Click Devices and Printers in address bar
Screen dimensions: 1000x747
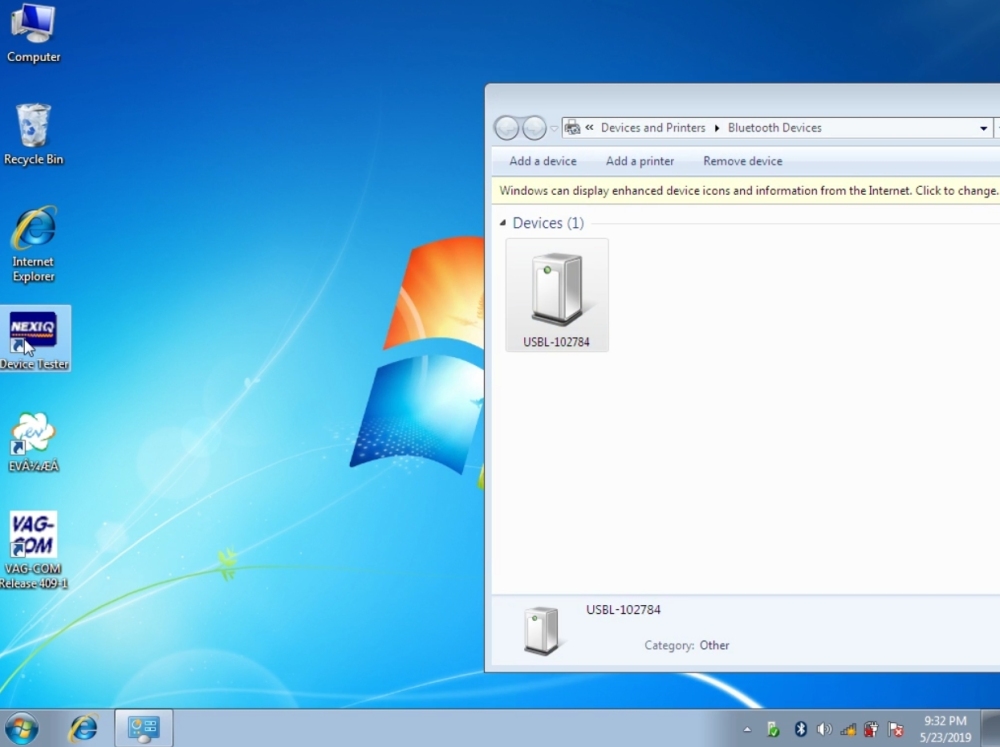coord(653,128)
